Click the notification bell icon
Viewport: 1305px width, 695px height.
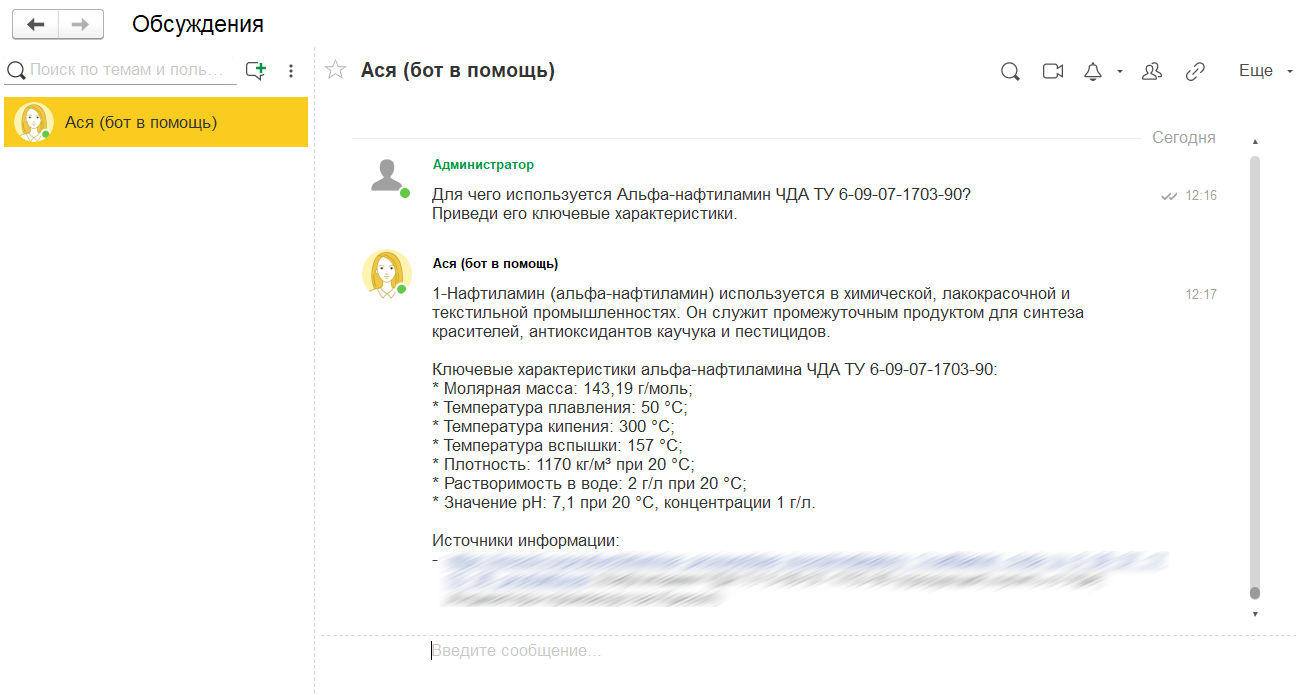1092,71
